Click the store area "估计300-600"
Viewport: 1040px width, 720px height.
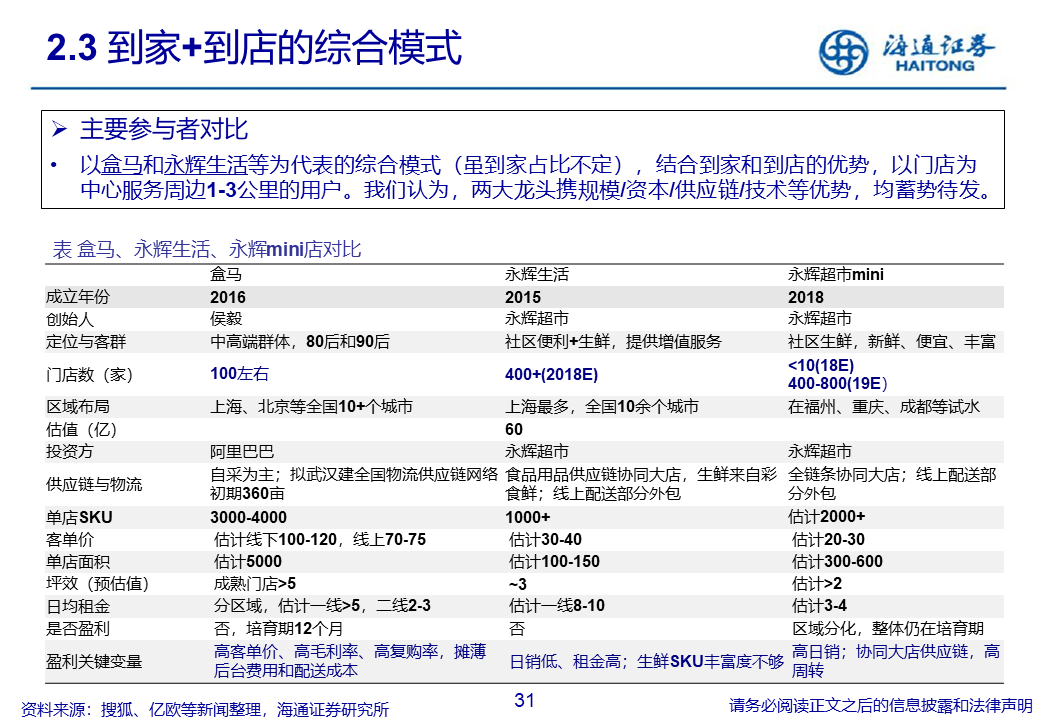pos(837,562)
